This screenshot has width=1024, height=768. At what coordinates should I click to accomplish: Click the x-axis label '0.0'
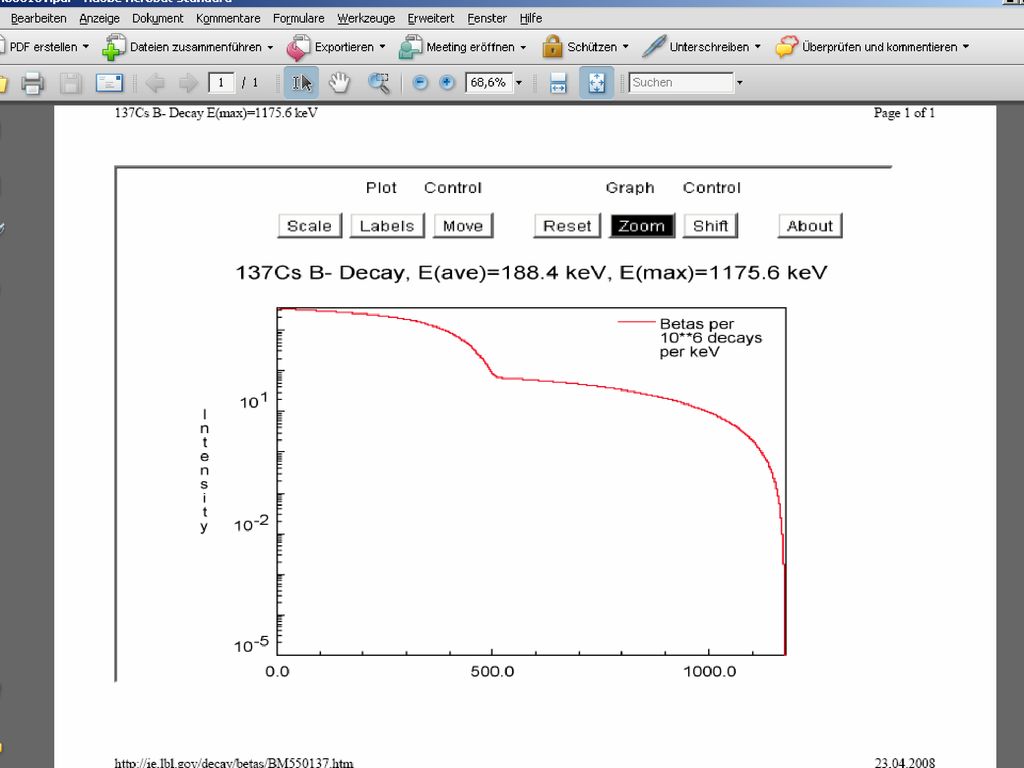click(x=277, y=671)
